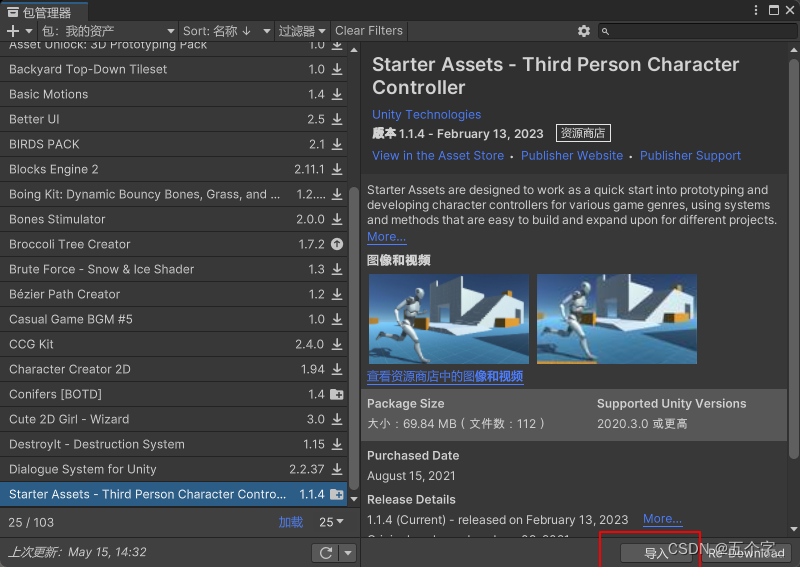The image size is (800, 567).
Task: Click download icon for Casual Game BGM #5
Action: pyautogui.click(x=337, y=319)
